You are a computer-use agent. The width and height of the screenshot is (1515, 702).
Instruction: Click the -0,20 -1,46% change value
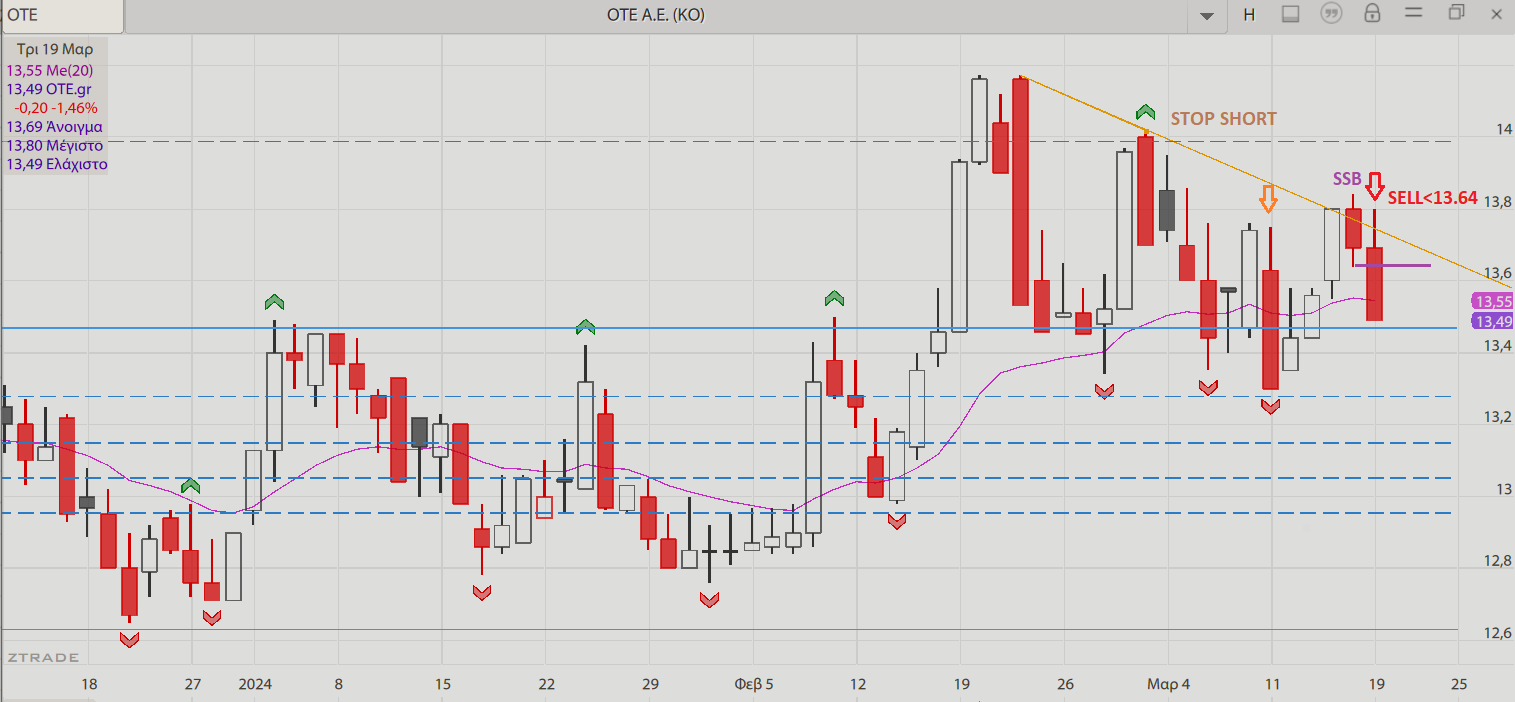[55, 108]
